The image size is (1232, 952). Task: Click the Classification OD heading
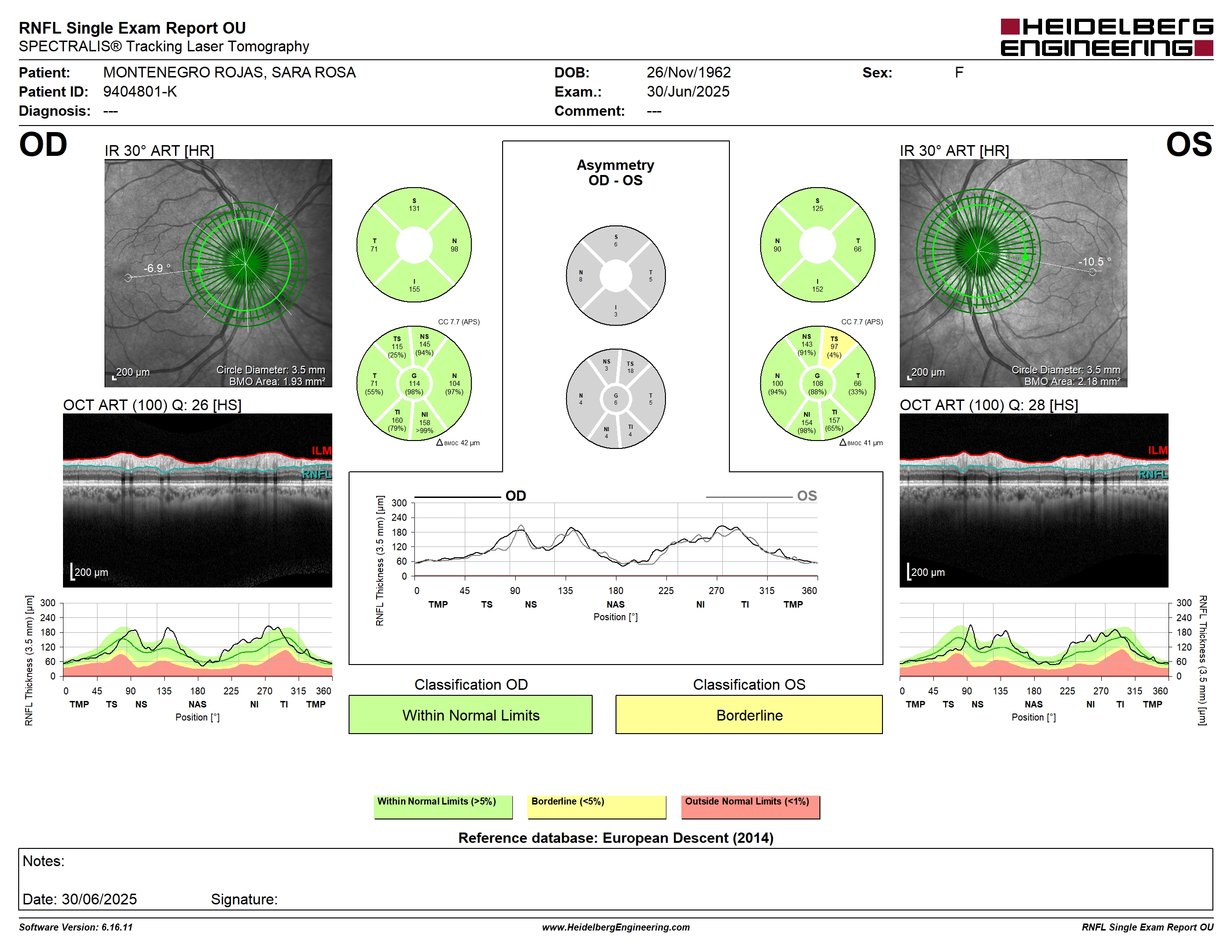coord(471,684)
